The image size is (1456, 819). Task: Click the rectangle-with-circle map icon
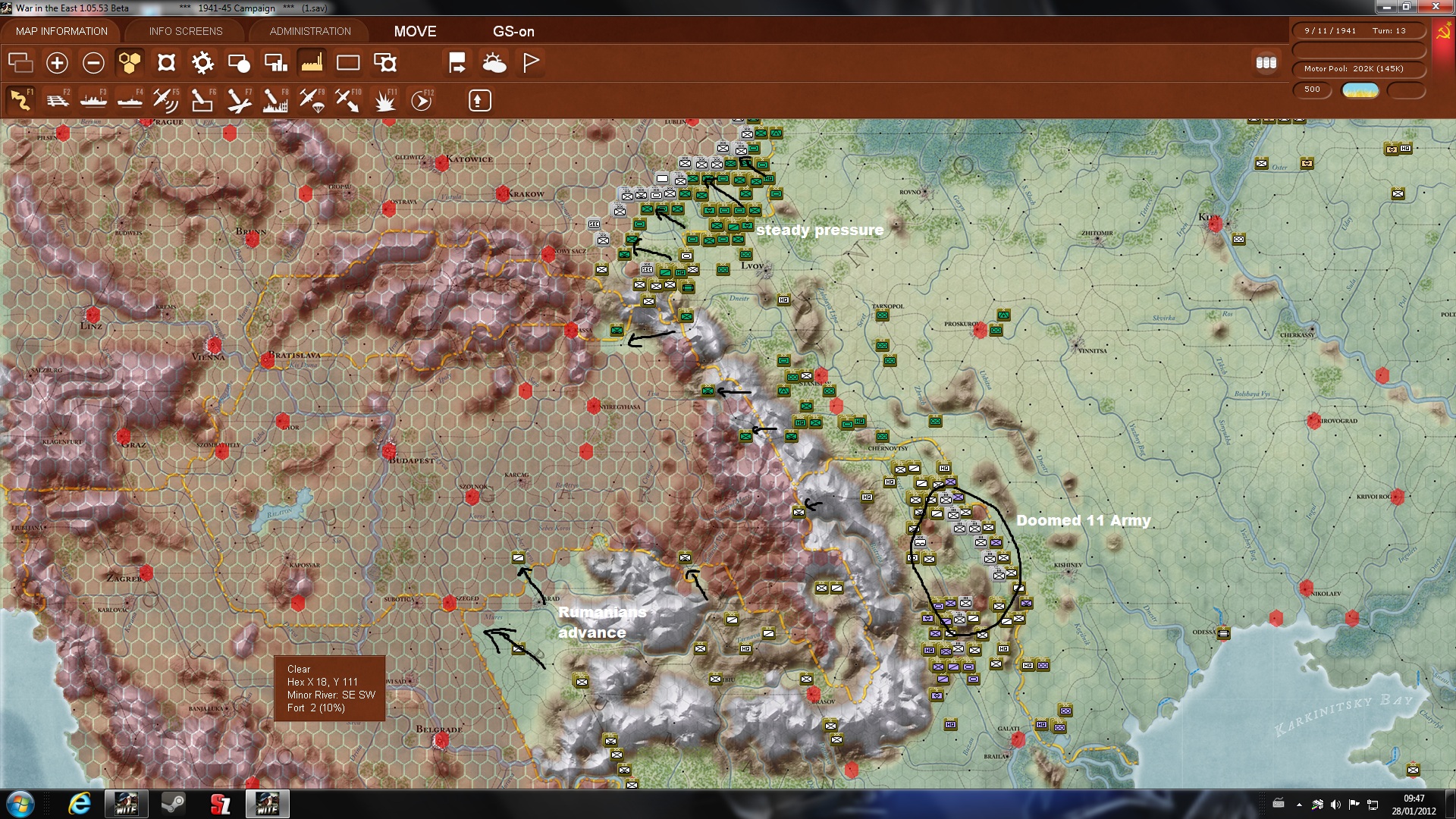coord(239,62)
